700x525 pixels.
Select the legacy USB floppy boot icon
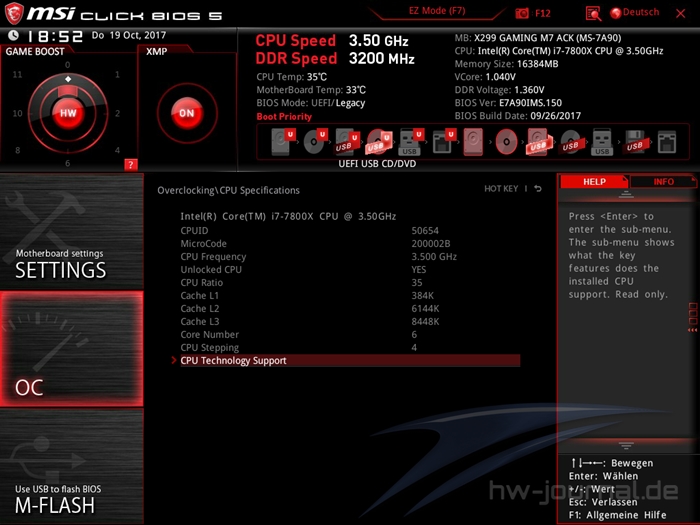point(635,142)
